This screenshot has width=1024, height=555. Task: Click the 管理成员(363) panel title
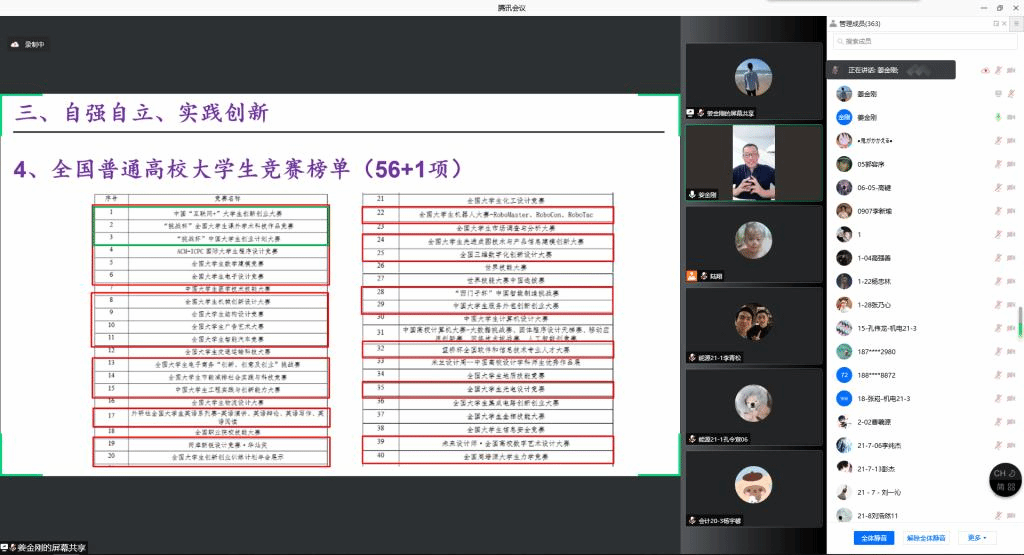click(872, 23)
